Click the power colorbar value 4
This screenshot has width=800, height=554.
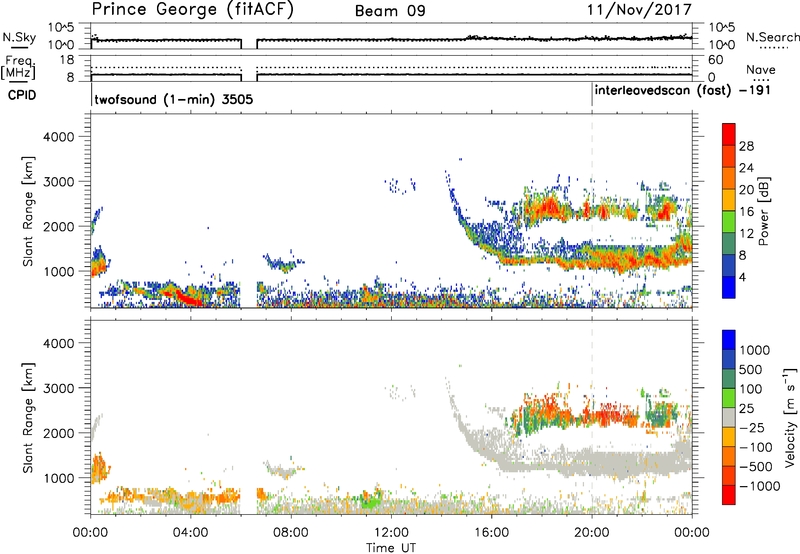click(x=742, y=277)
